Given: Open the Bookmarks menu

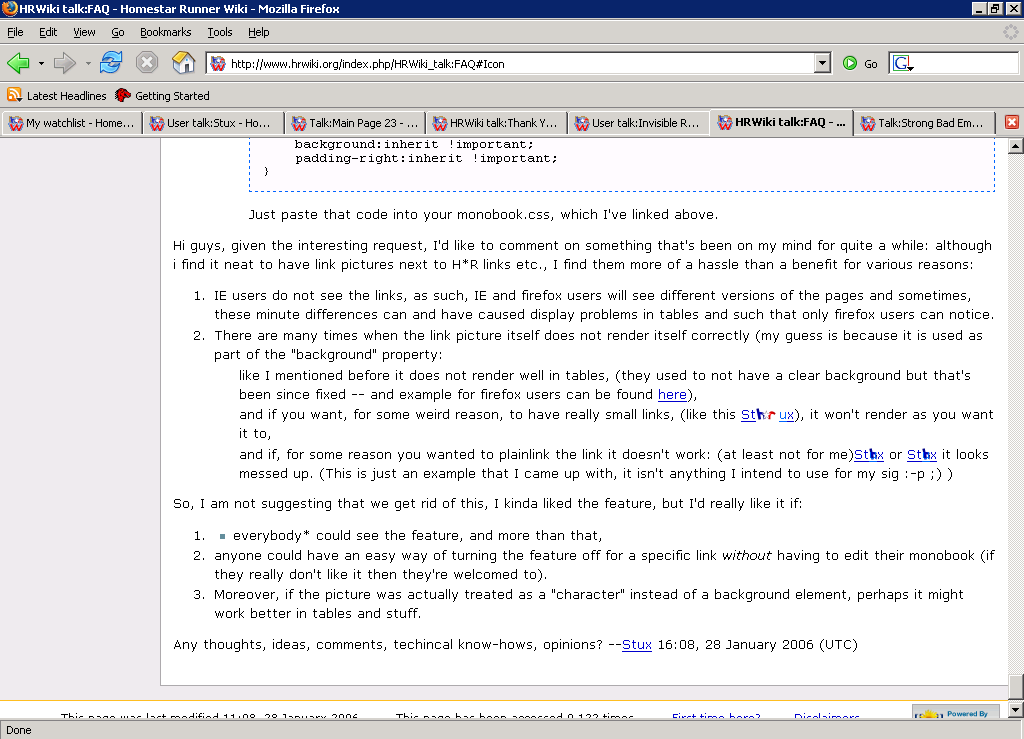Looking at the screenshot, I should pyautogui.click(x=165, y=32).
